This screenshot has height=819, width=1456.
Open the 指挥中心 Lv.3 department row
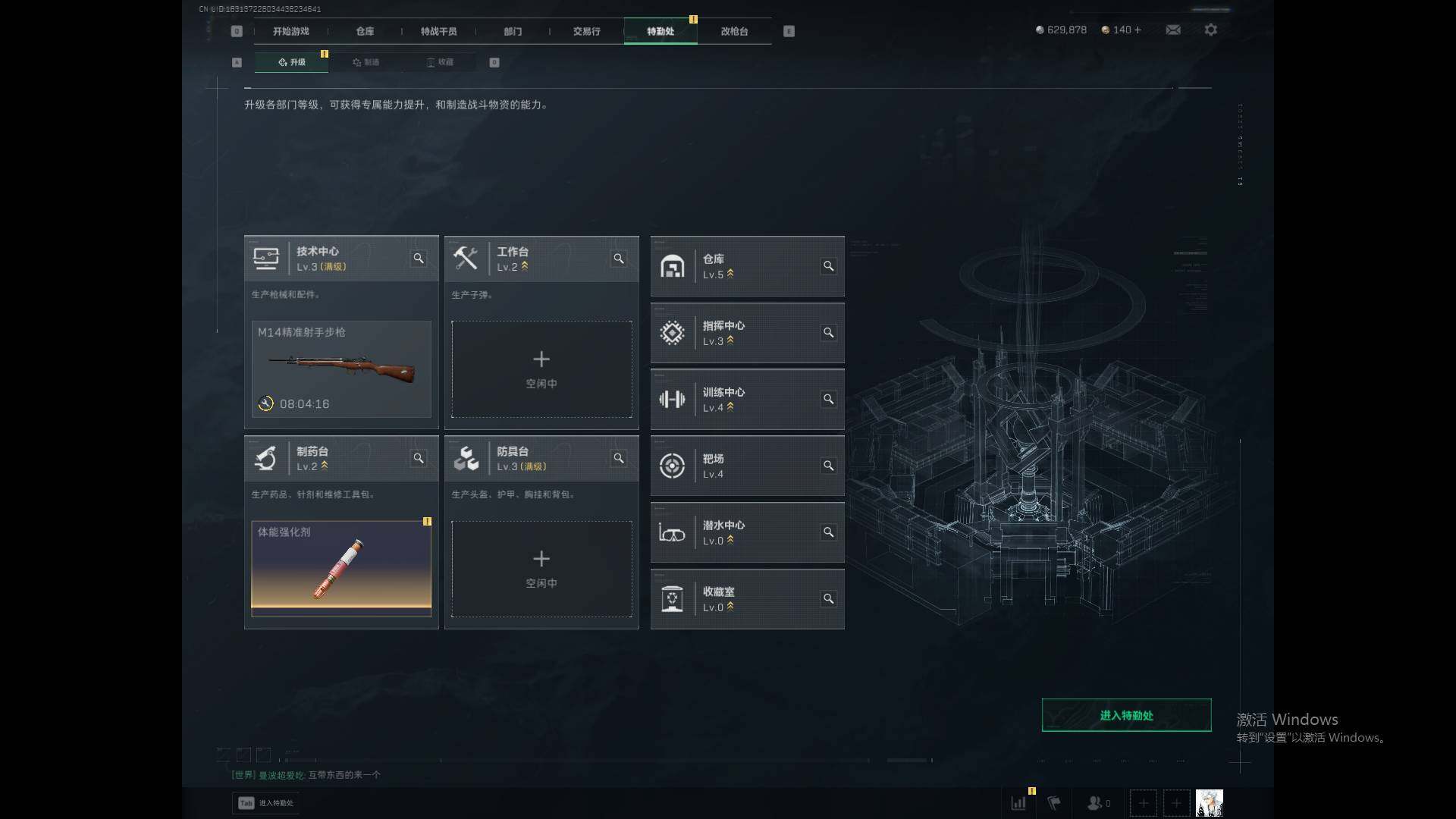click(747, 333)
